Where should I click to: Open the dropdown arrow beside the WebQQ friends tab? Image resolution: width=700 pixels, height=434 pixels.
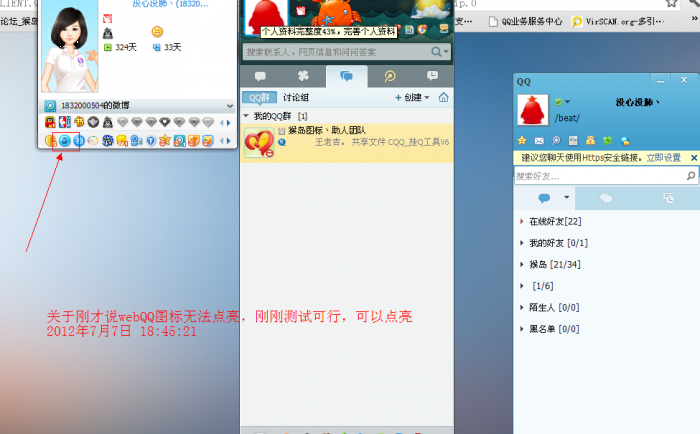point(567,197)
